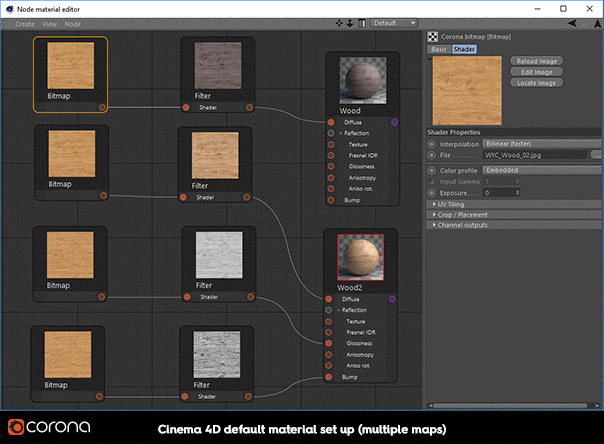Click the Reload Image button
Image resolution: width=604 pixels, height=444 pixels.
[x=537, y=61]
